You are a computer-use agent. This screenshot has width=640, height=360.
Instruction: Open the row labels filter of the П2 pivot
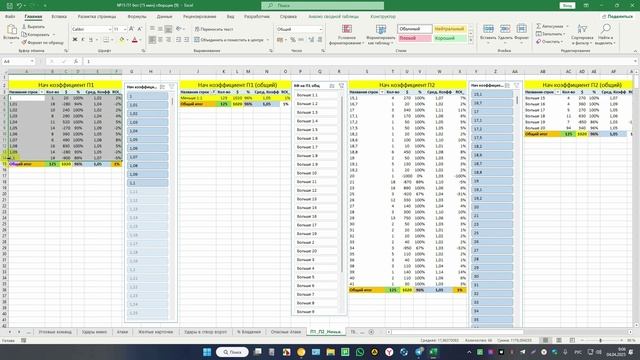pos(382,92)
